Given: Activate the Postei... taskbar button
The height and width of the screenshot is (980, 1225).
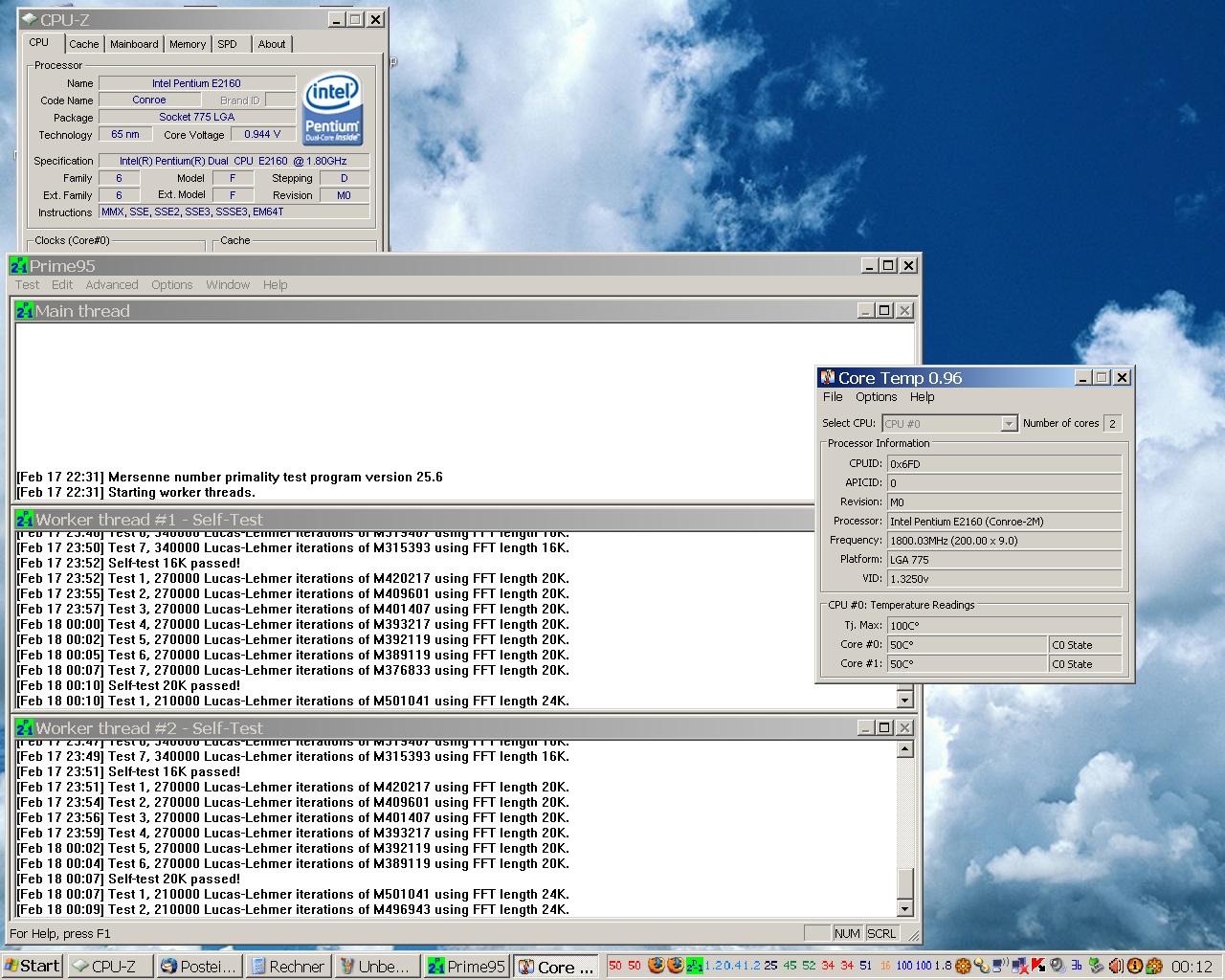Looking at the screenshot, I should click(x=198, y=966).
